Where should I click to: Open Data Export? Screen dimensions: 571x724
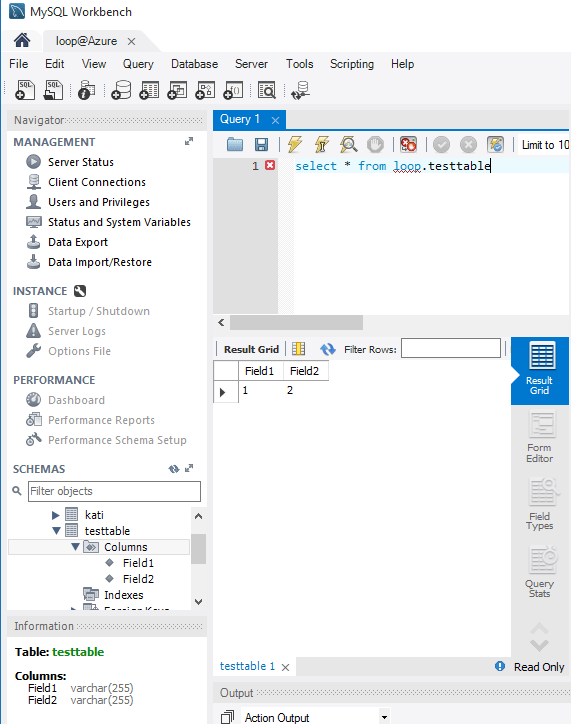(x=78, y=242)
